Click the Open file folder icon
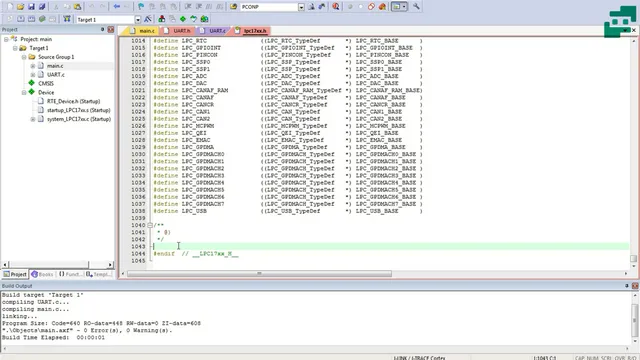 20,7
